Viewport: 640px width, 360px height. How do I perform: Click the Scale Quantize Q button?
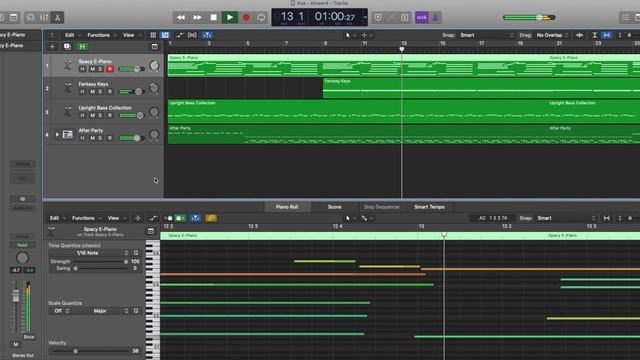point(136,311)
